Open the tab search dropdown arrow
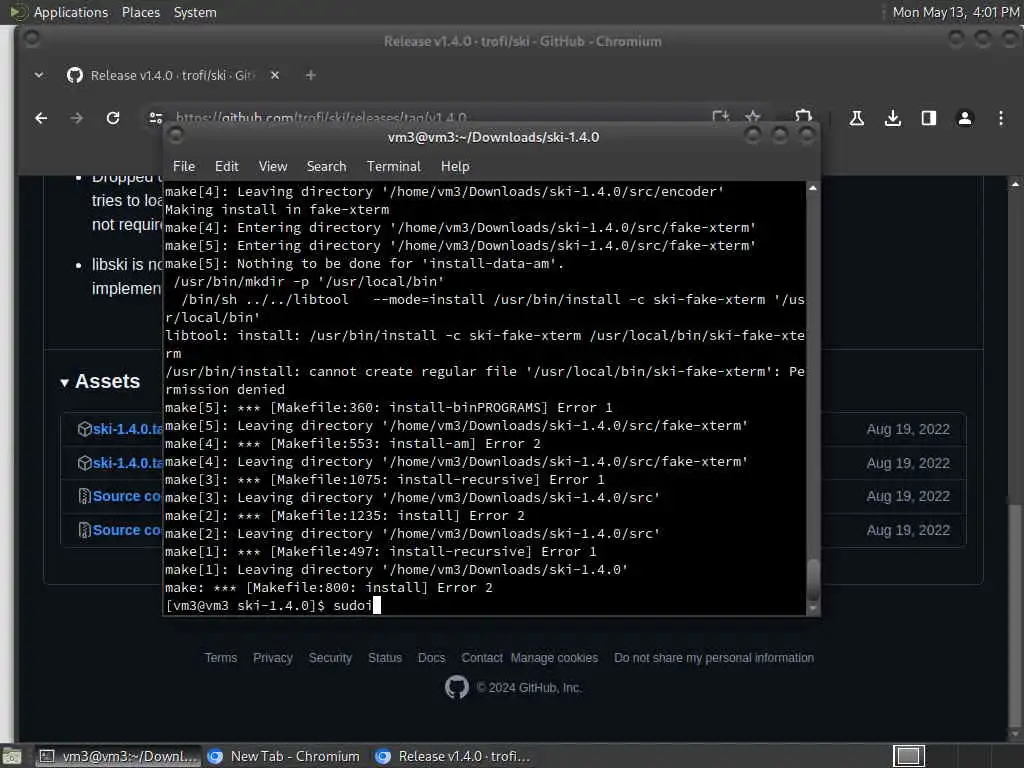 [39, 75]
